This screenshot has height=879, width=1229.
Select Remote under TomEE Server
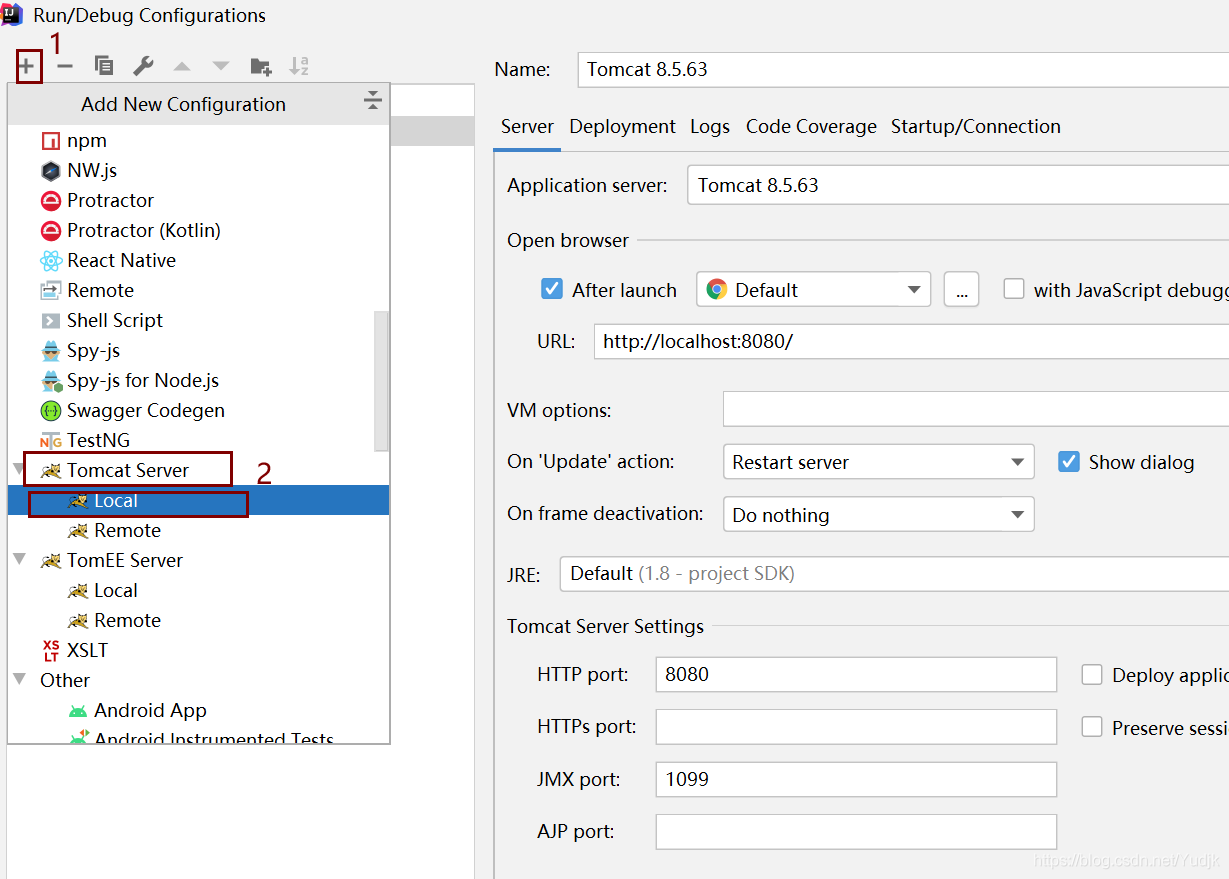pyautogui.click(x=199, y=621)
